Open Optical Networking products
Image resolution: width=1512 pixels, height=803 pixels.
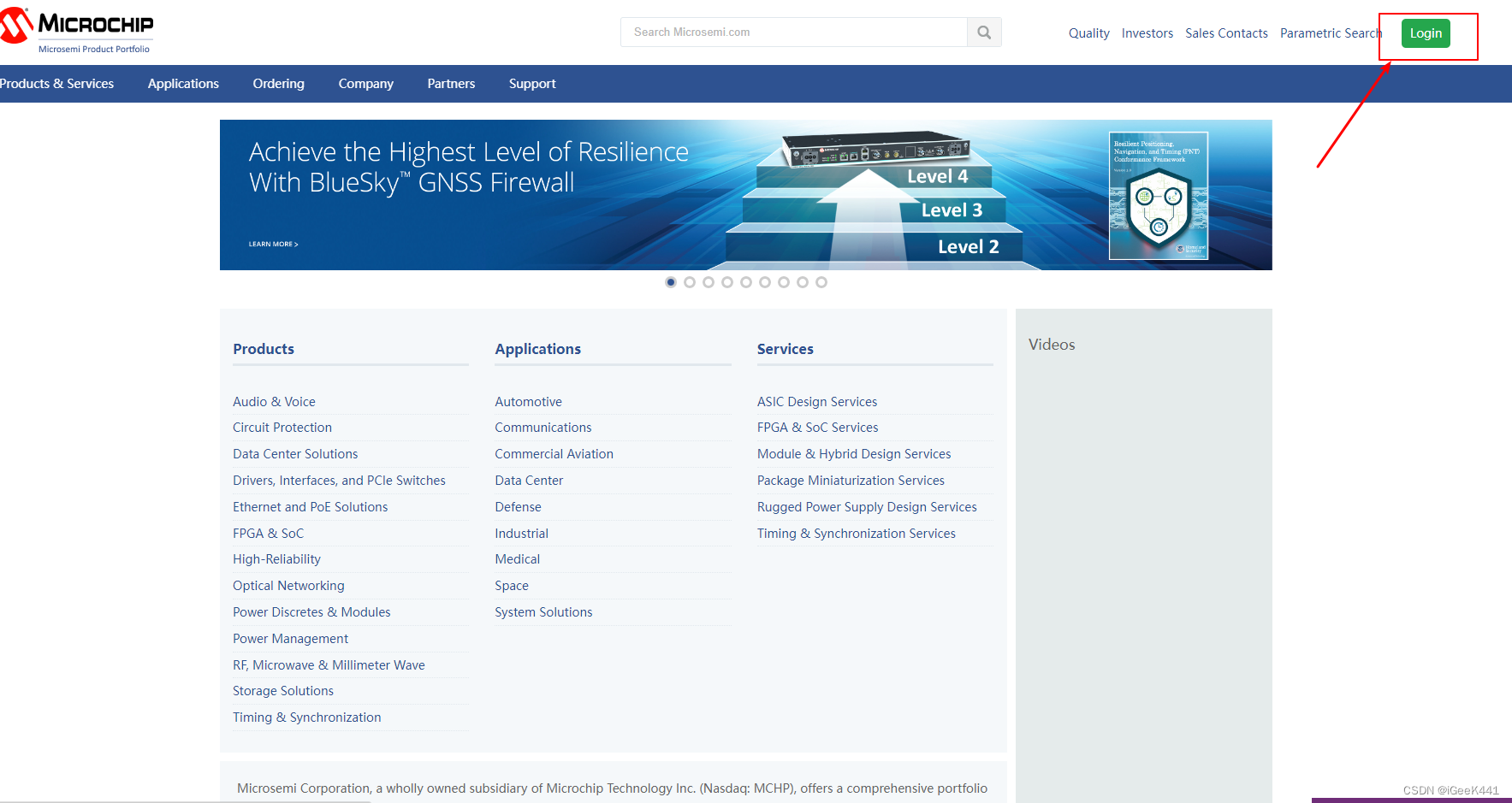pyautogui.click(x=288, y=586)
